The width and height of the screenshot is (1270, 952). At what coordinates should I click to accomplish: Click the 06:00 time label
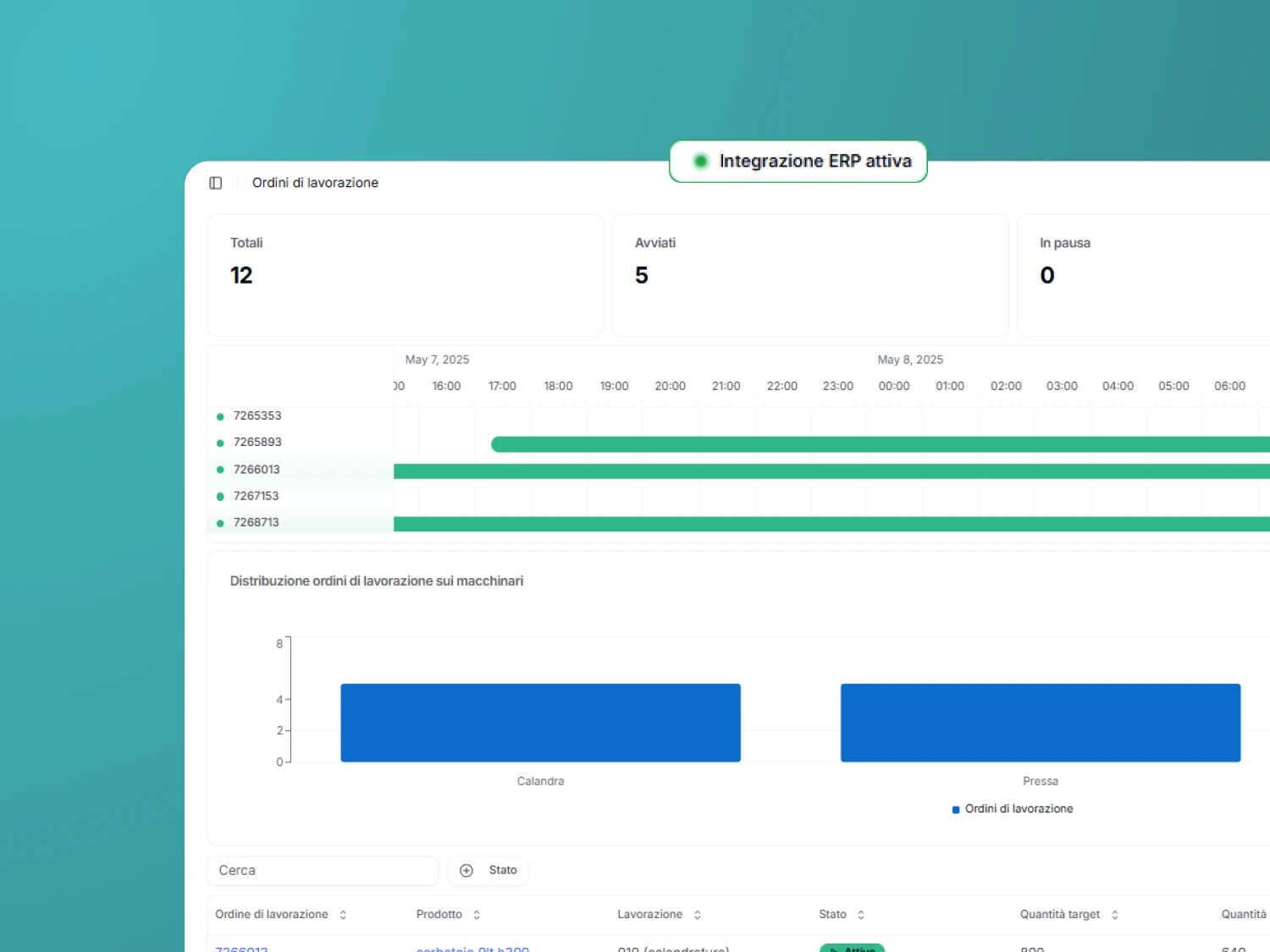point(1229,386)
